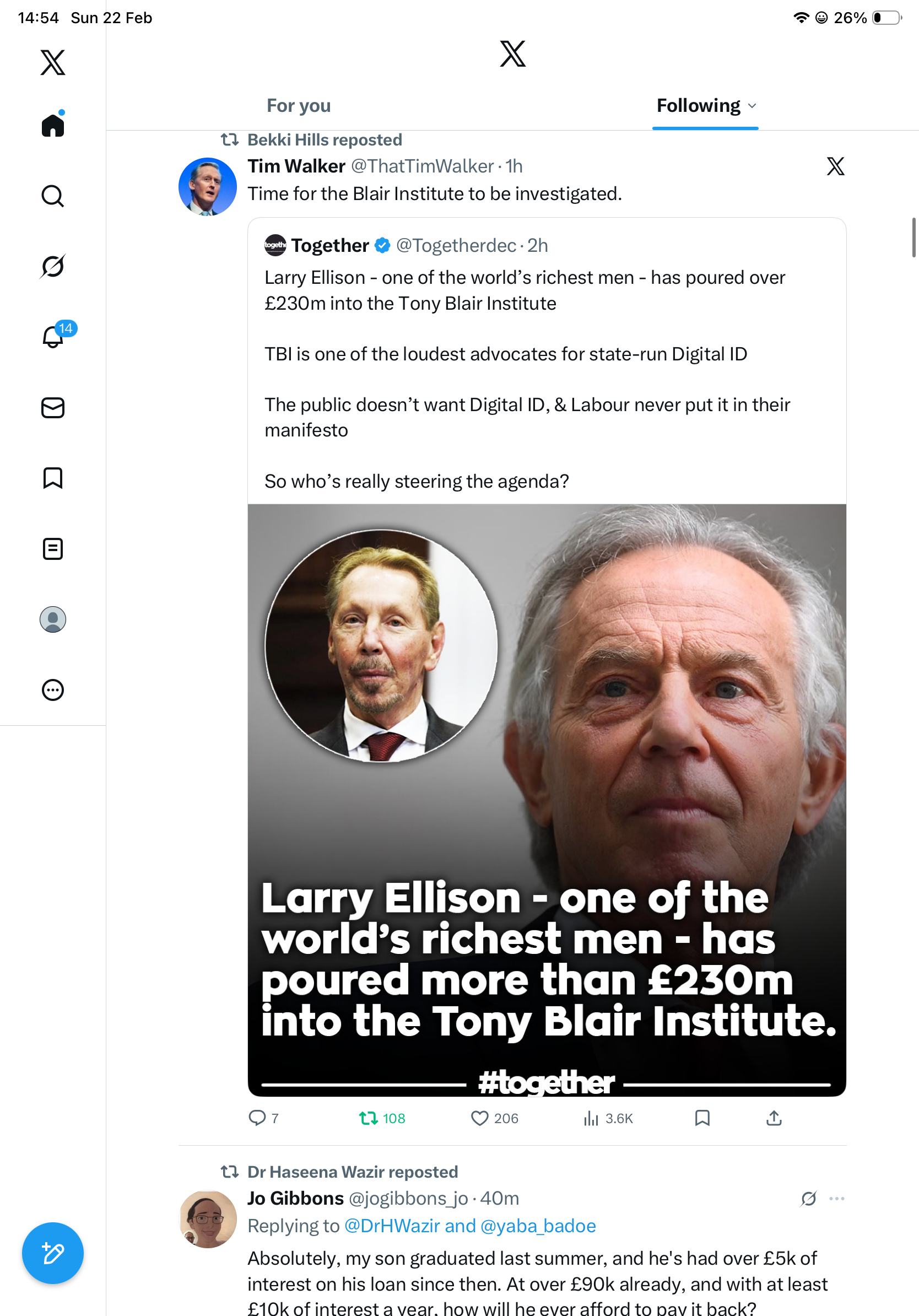
Task: Open the Grok icon in sidebar
Action: [x=53, y=267]
